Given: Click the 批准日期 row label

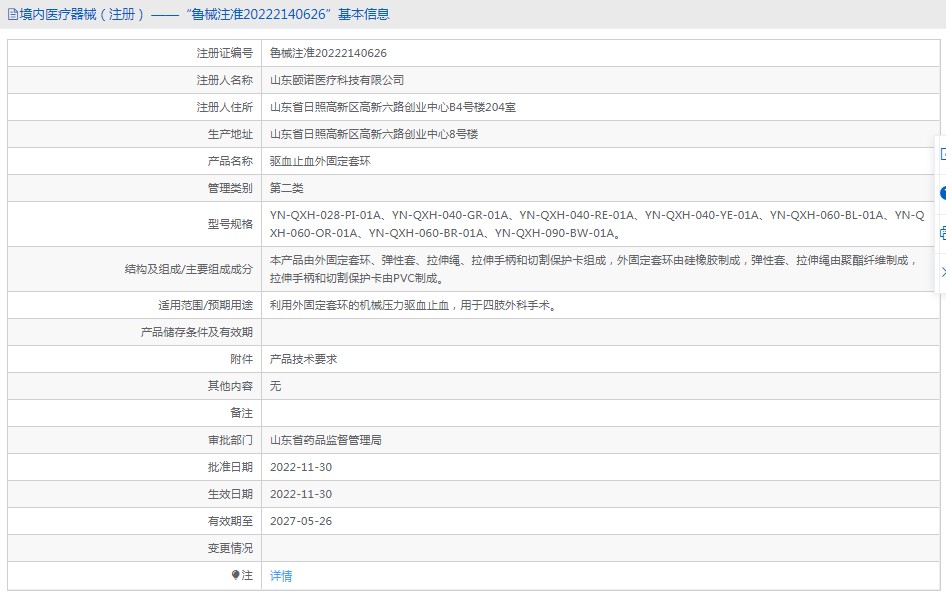Looking at the screenshot, I should click(230, 467).
